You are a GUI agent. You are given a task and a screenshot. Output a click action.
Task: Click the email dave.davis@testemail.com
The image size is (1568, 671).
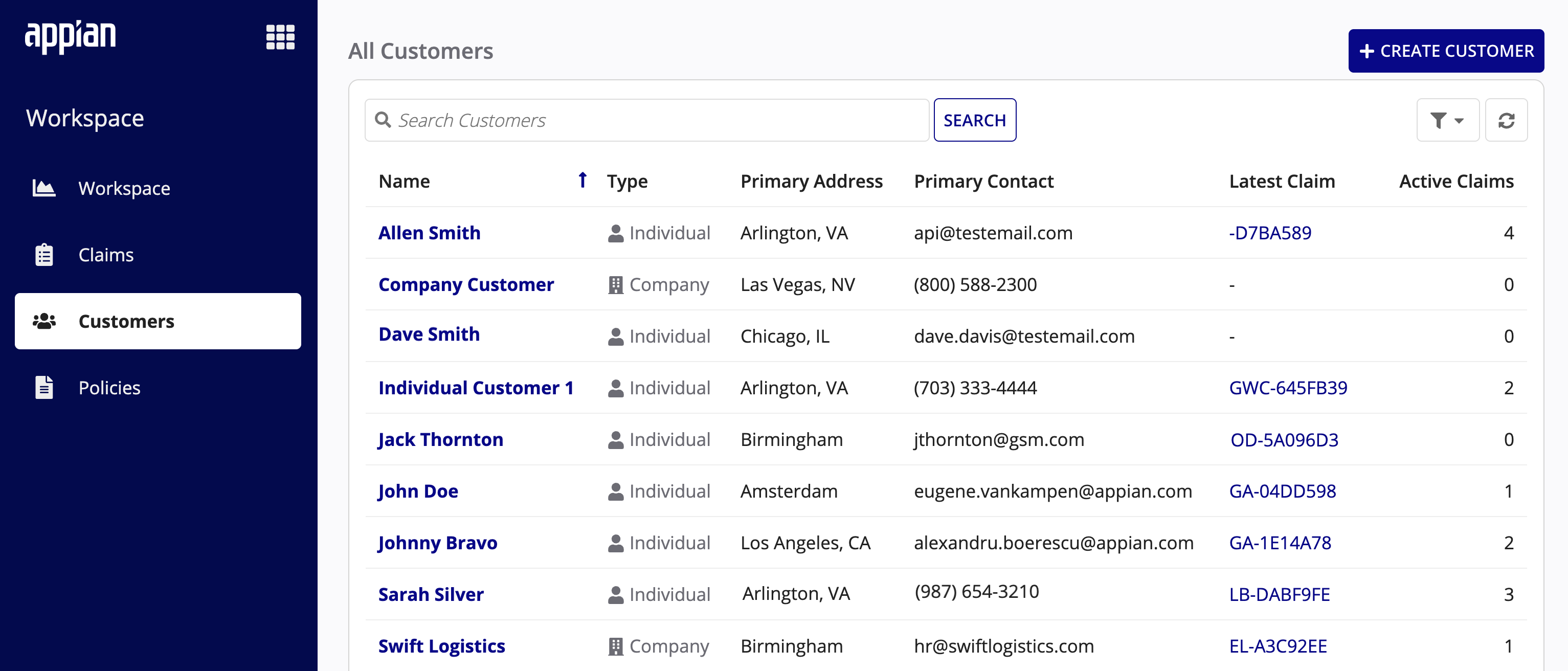point(1024,336)
